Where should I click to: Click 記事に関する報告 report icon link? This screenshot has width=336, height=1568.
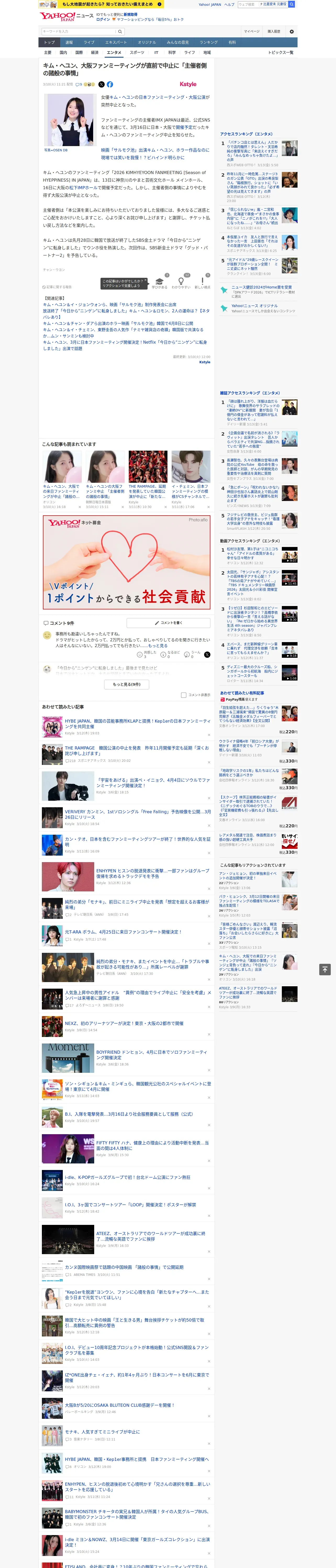tap(57, 287)
